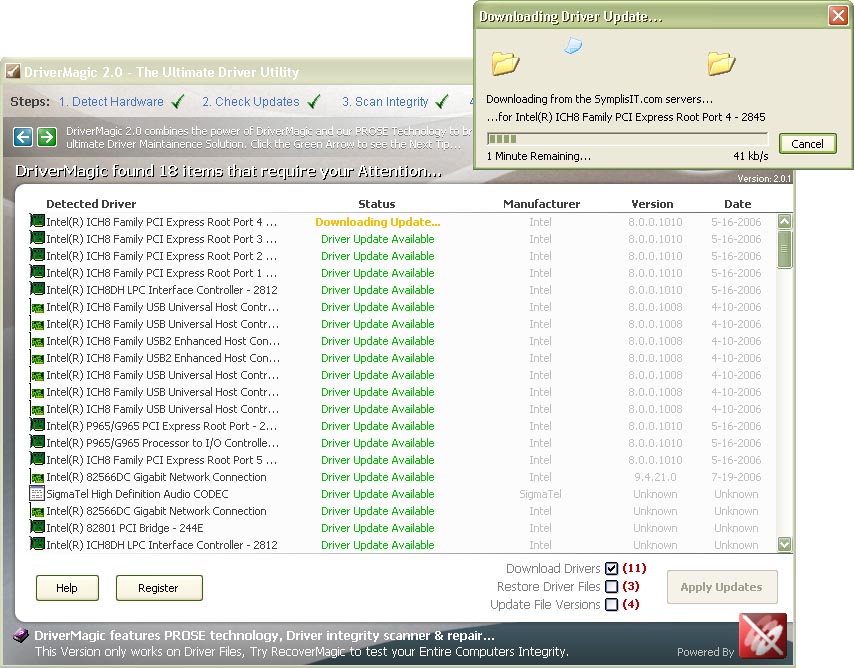Click icon of 82801 PCI Bridge - 244E
This screenshot has width=854, height=668.
[37, 527]
